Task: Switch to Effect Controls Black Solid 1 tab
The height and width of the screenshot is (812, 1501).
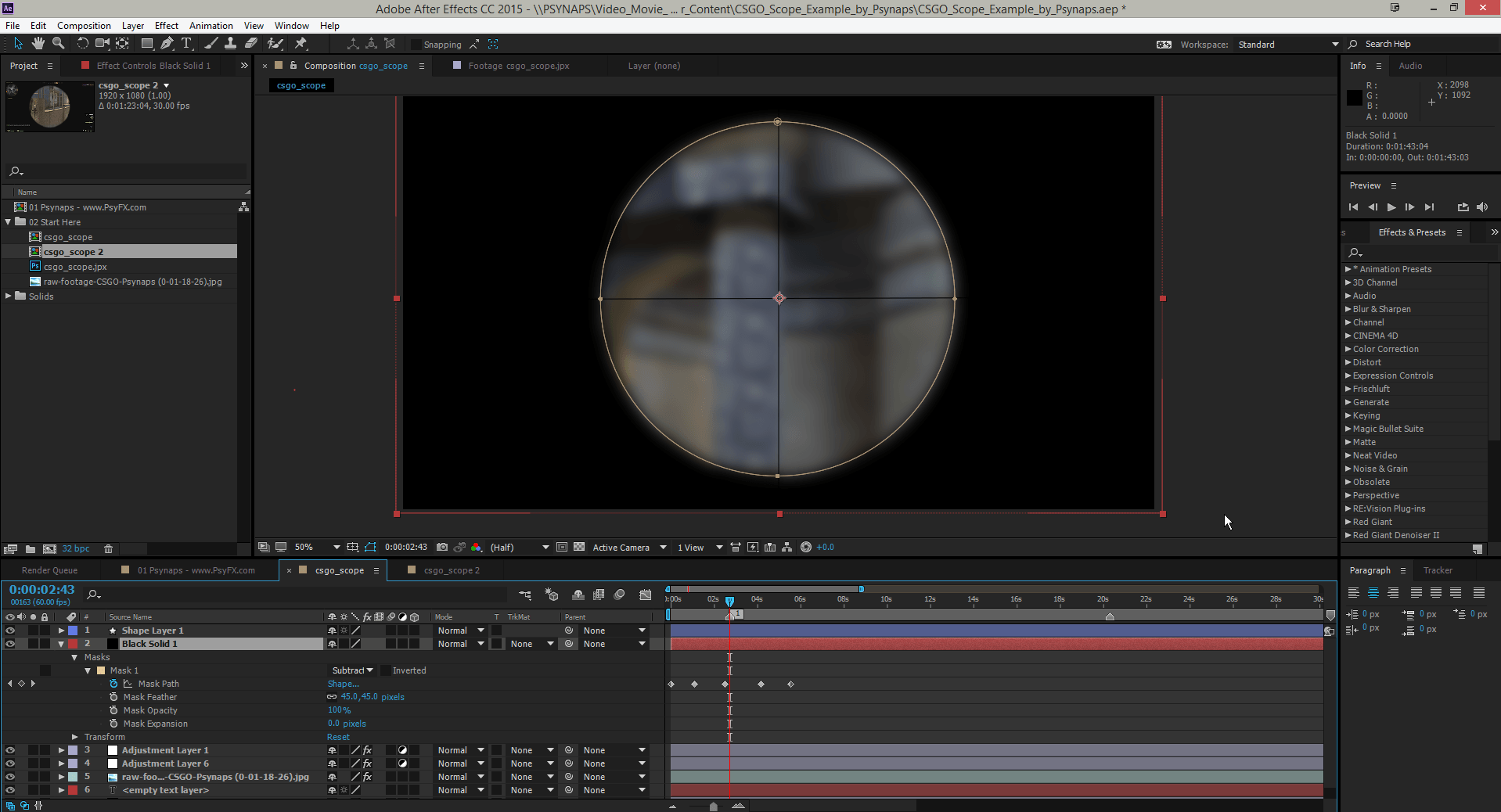Action: pos(153,66)
